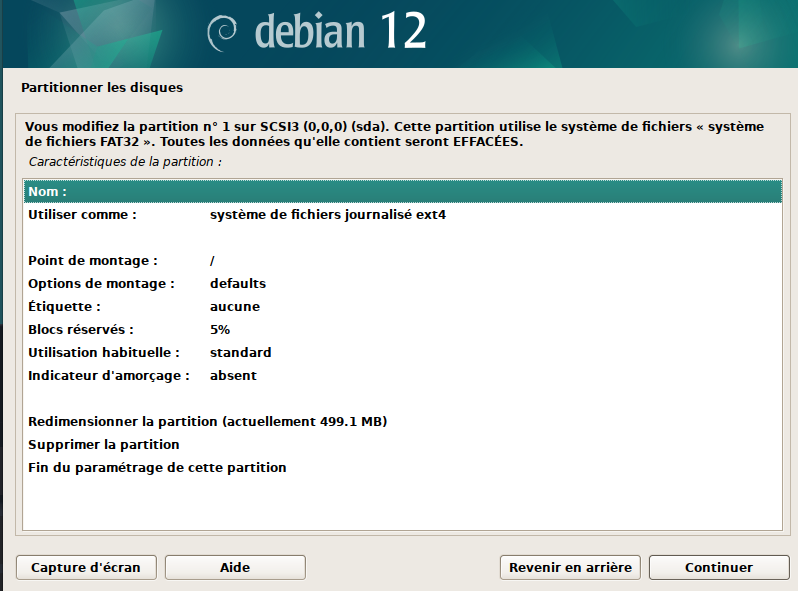Go back with Revenir en arrière
This screenshot has width=798, height=591.
click(x=570, y=567)
